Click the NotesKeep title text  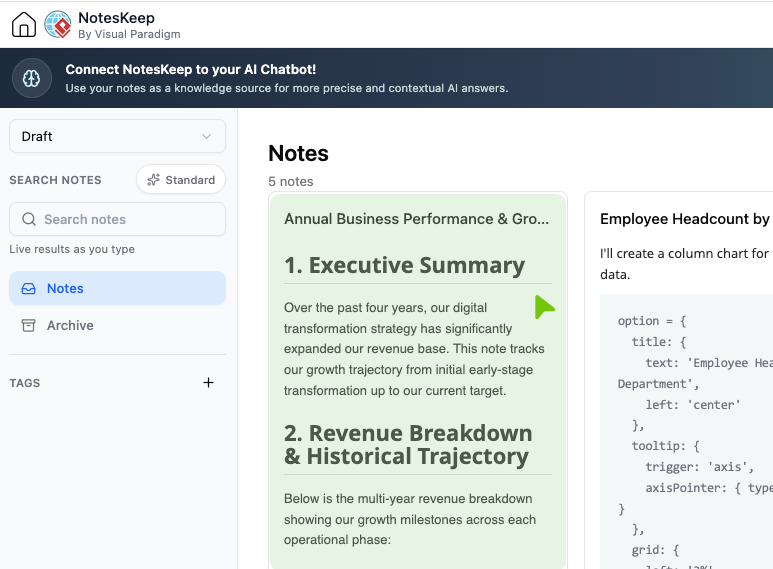[116, 18]
